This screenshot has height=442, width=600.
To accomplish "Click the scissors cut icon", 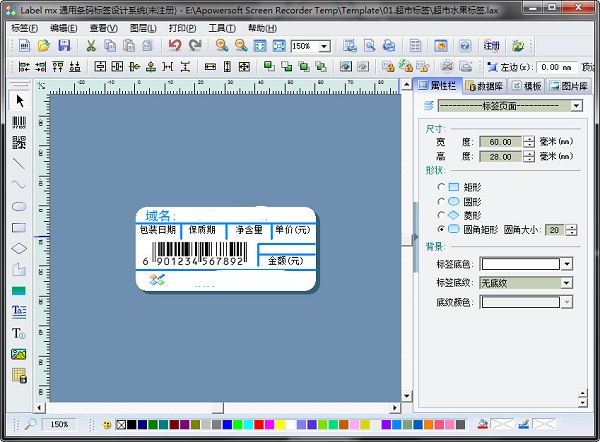I will click(91, 46).
